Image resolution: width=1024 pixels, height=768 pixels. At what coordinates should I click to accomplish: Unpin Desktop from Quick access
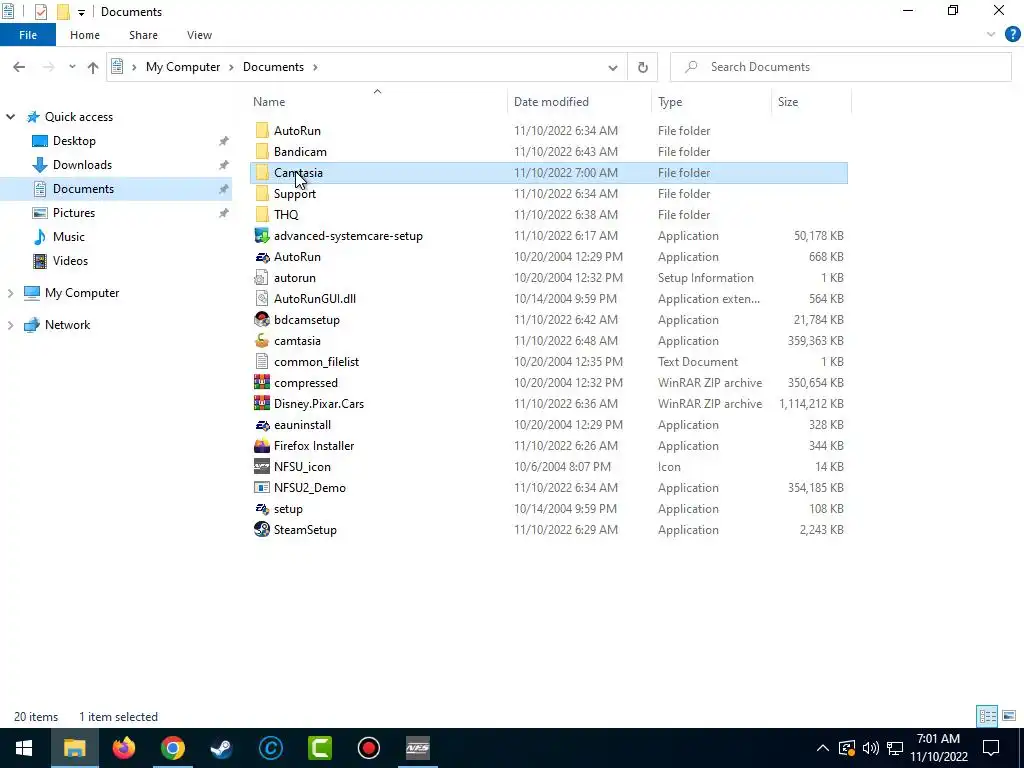[223, 141]
